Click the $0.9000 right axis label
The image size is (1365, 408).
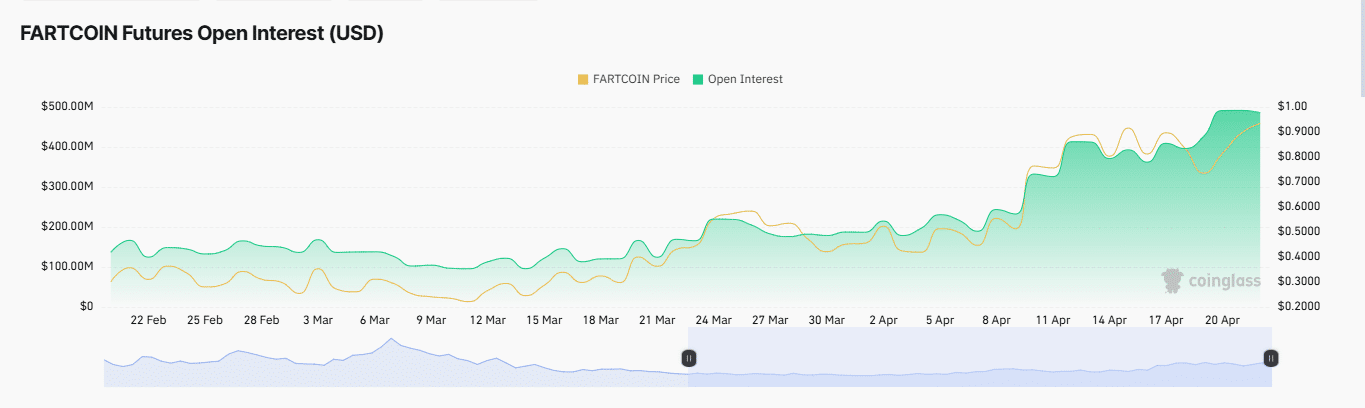pyautogui.click(x=1299, y=131)
